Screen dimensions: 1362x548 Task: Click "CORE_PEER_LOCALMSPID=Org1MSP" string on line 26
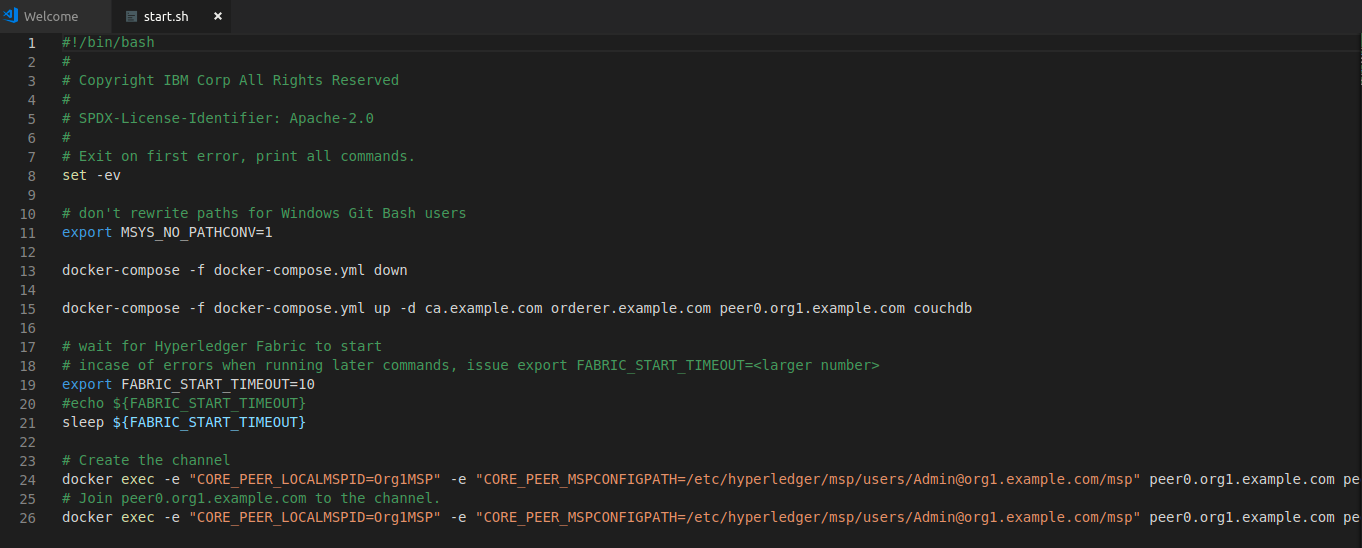[315, 517]
